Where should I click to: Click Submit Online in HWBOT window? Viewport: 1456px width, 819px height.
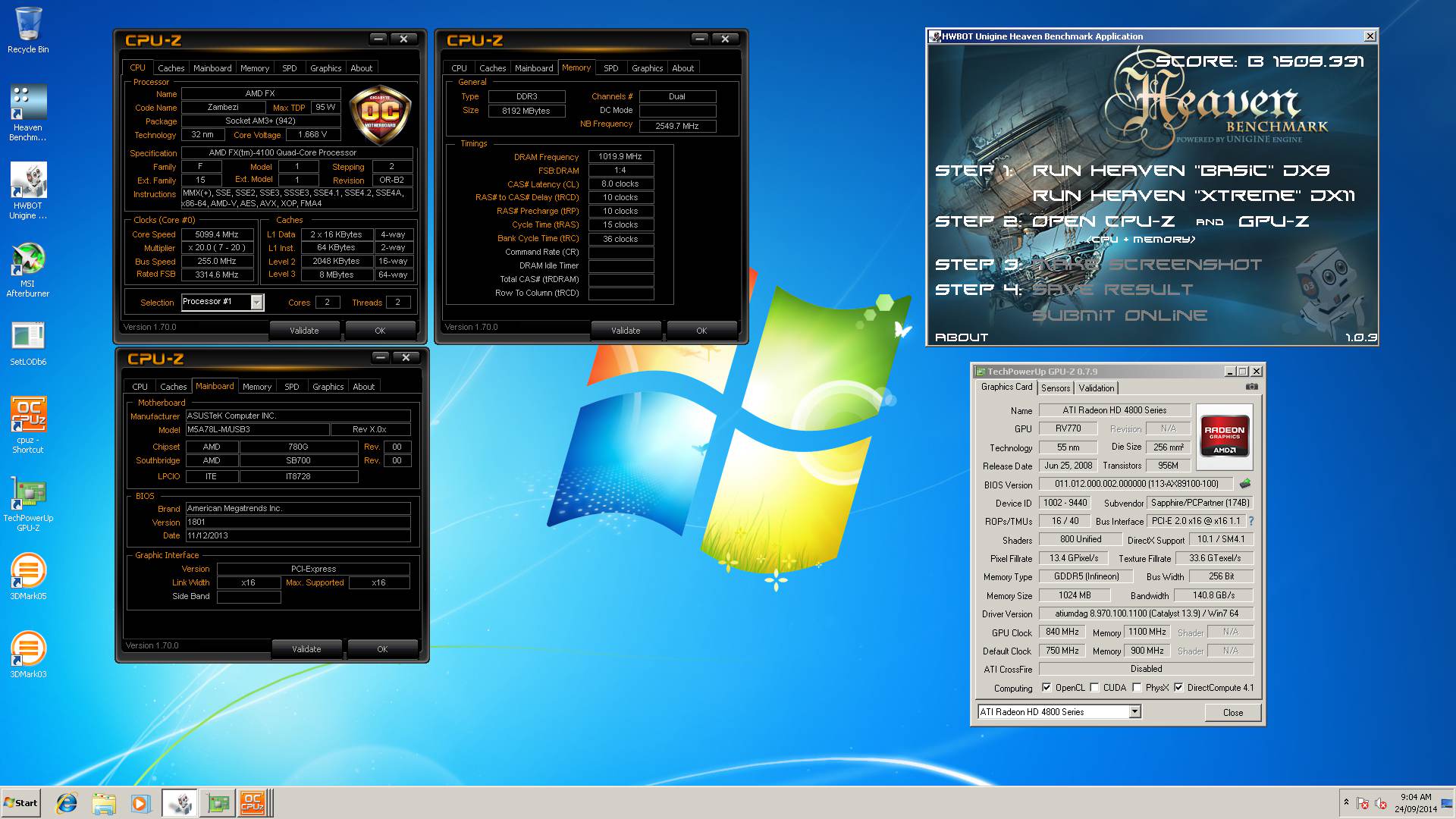pyautogui.click(x=1119, y=315)
